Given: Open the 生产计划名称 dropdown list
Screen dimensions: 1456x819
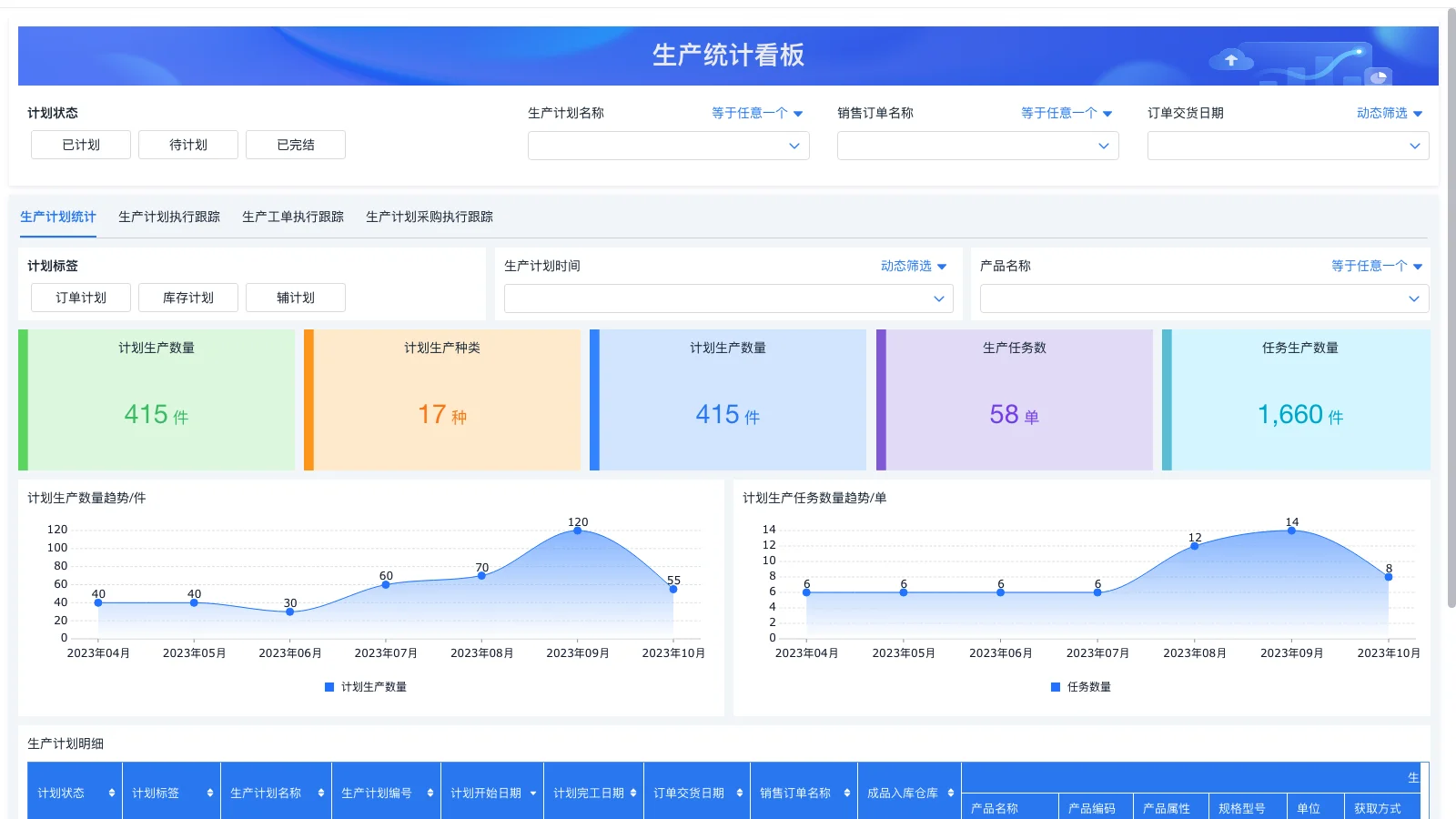Looking at the screenshot, I should click(669, 145).
